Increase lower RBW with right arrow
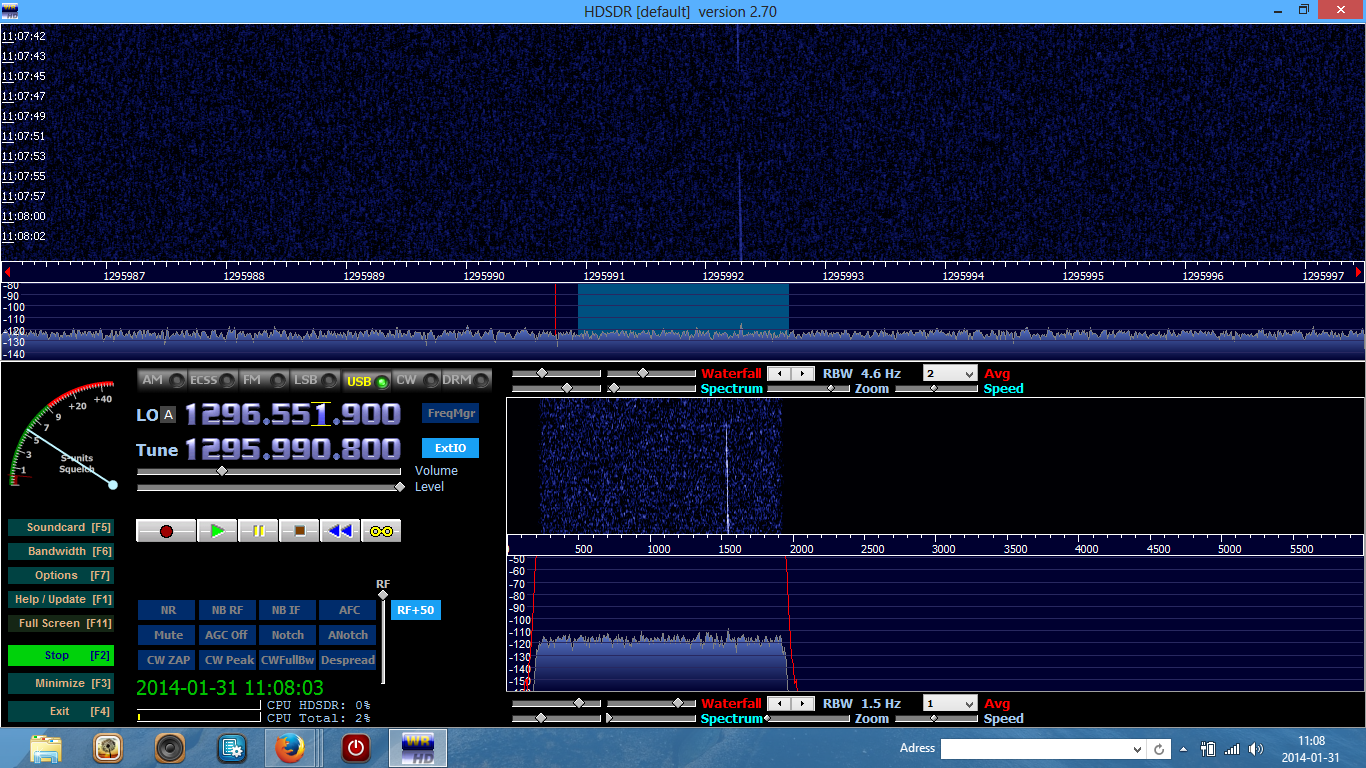 coord(803,703)
